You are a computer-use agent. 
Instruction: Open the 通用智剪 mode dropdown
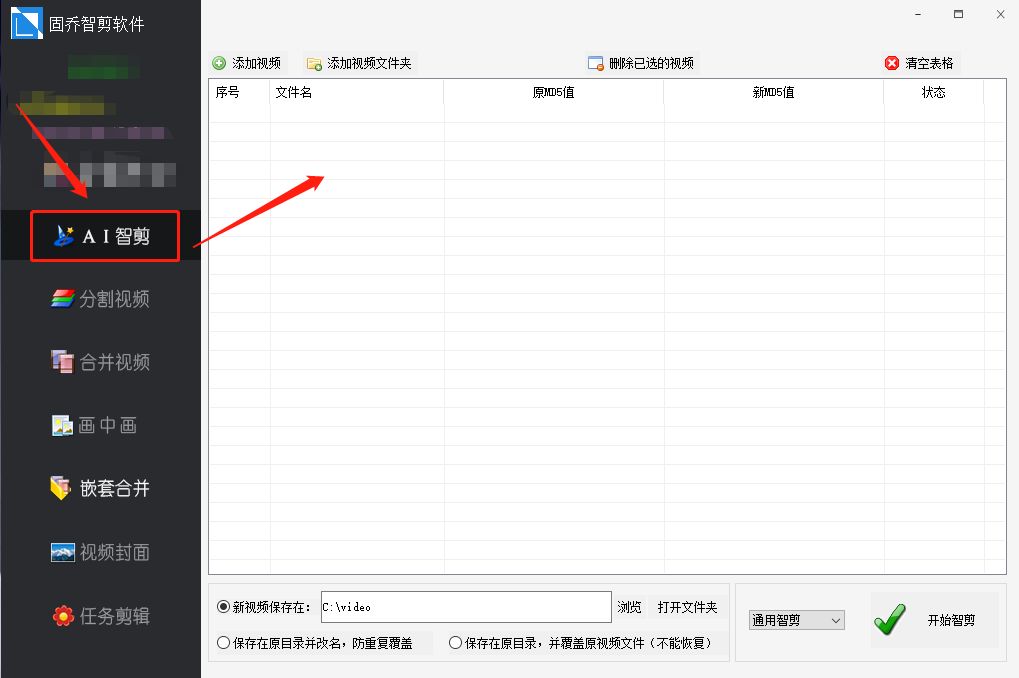[x=796, y=620]
